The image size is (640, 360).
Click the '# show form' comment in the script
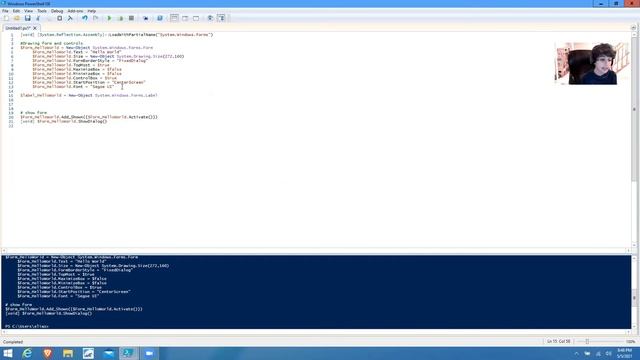pos(33,113)
